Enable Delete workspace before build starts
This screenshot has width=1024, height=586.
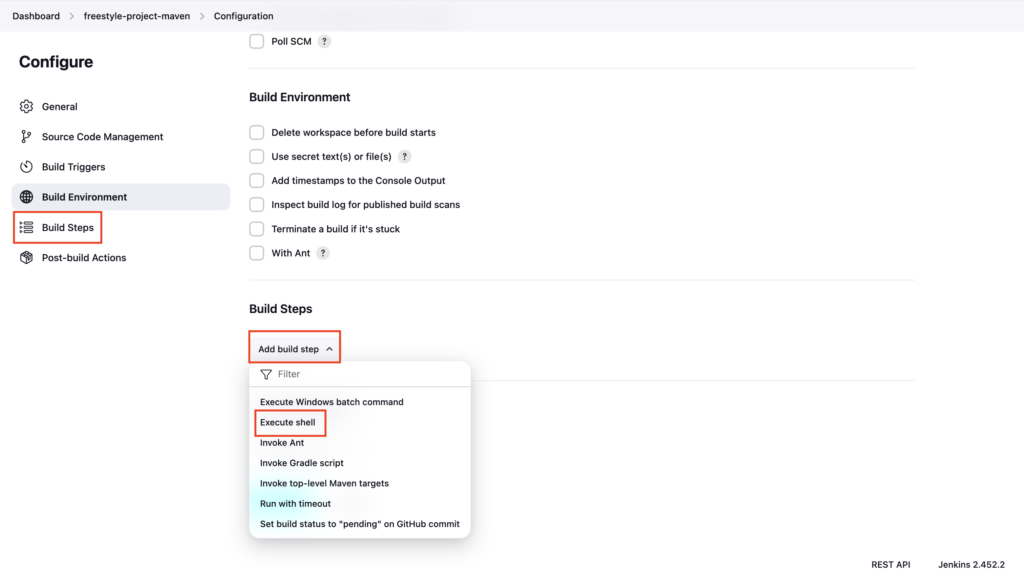tap(257, 133)
